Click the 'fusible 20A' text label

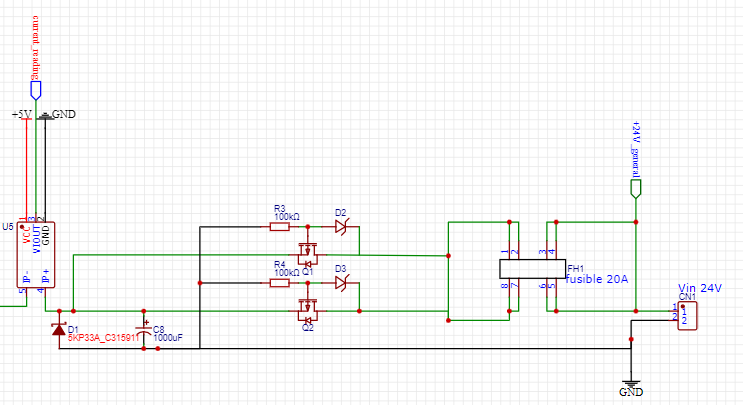[597, 279]
